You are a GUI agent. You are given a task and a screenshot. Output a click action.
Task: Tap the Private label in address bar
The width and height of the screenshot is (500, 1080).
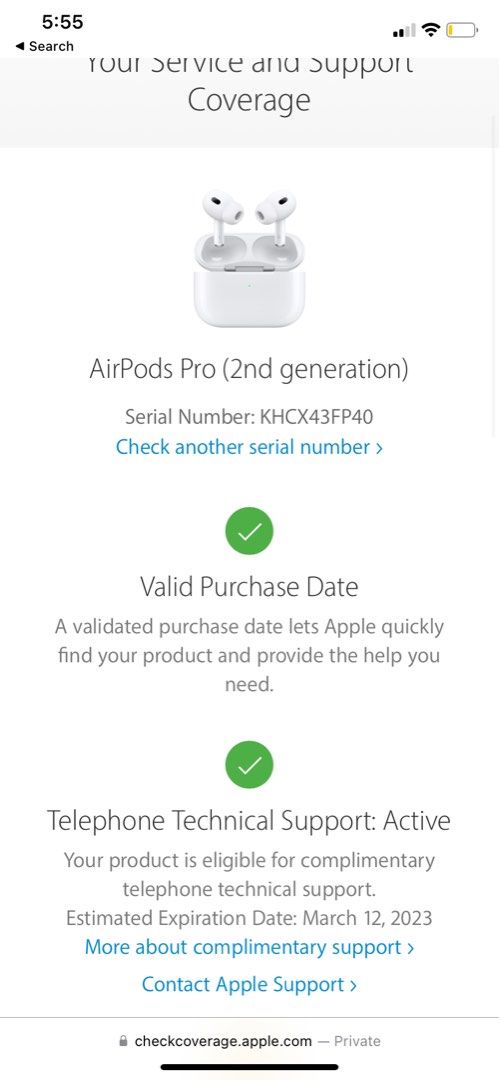click(357, 1041)
